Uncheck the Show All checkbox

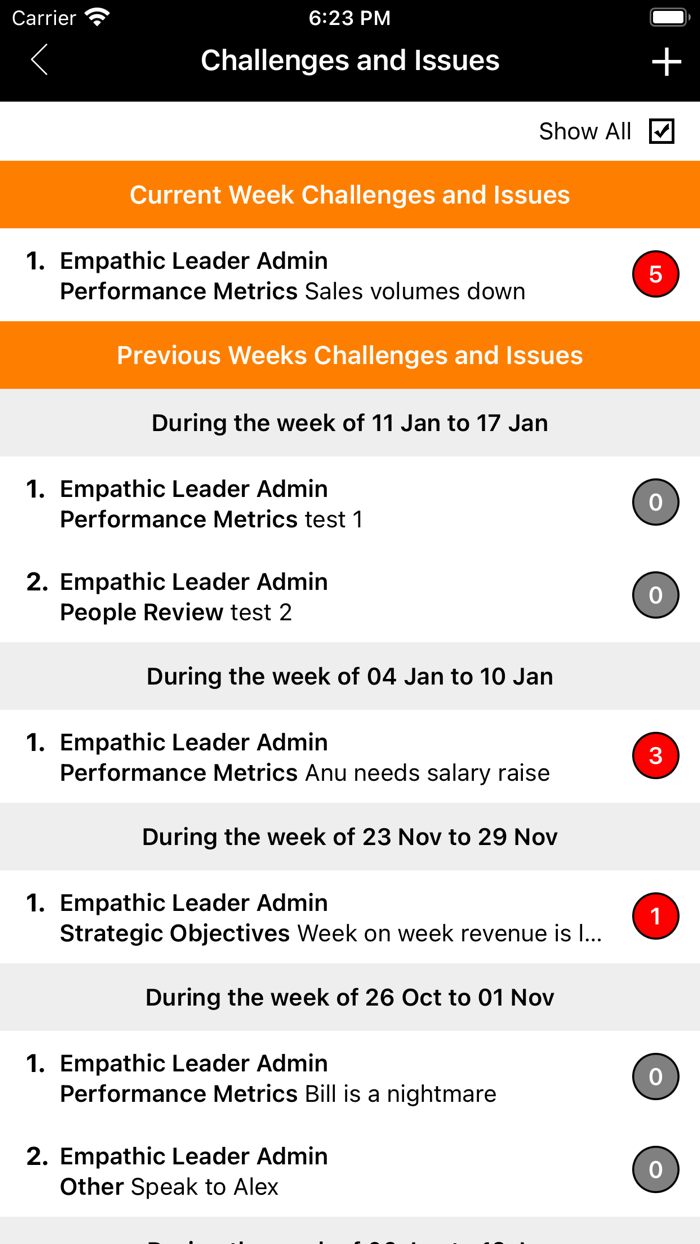[661, 131]
